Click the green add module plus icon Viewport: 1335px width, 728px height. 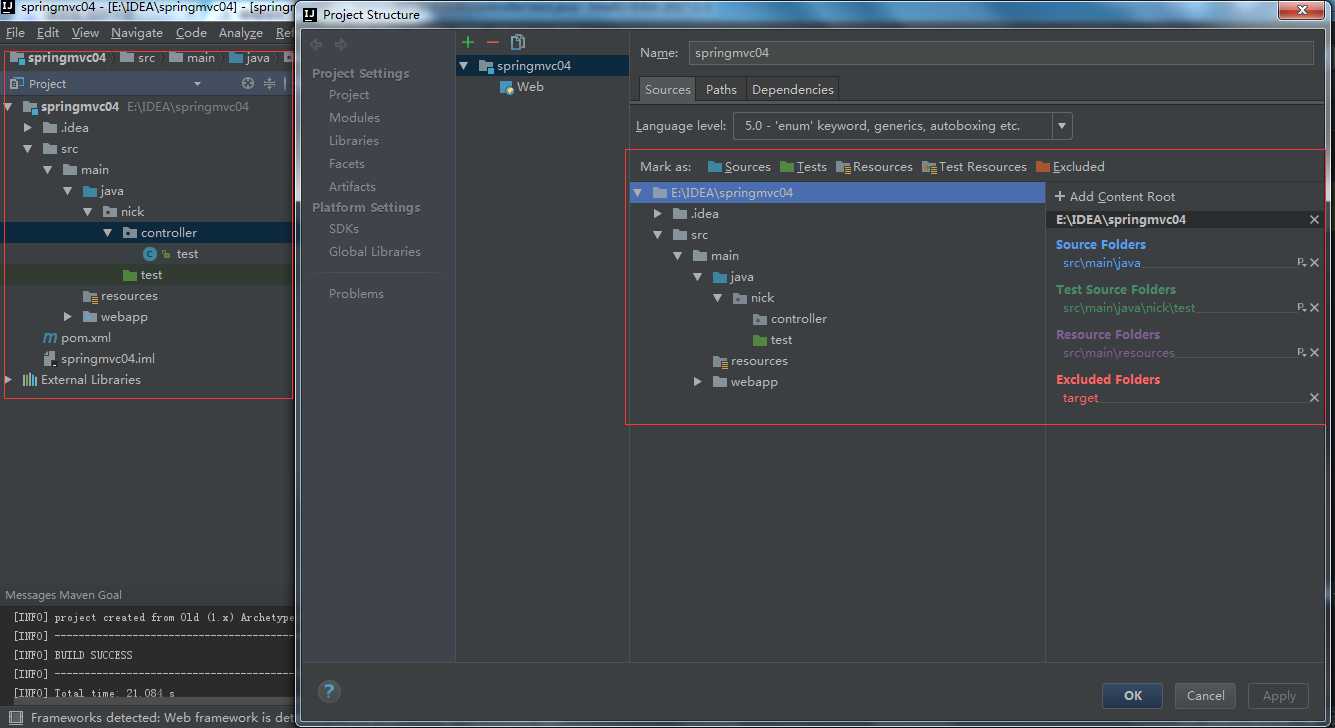pos(468,42)
